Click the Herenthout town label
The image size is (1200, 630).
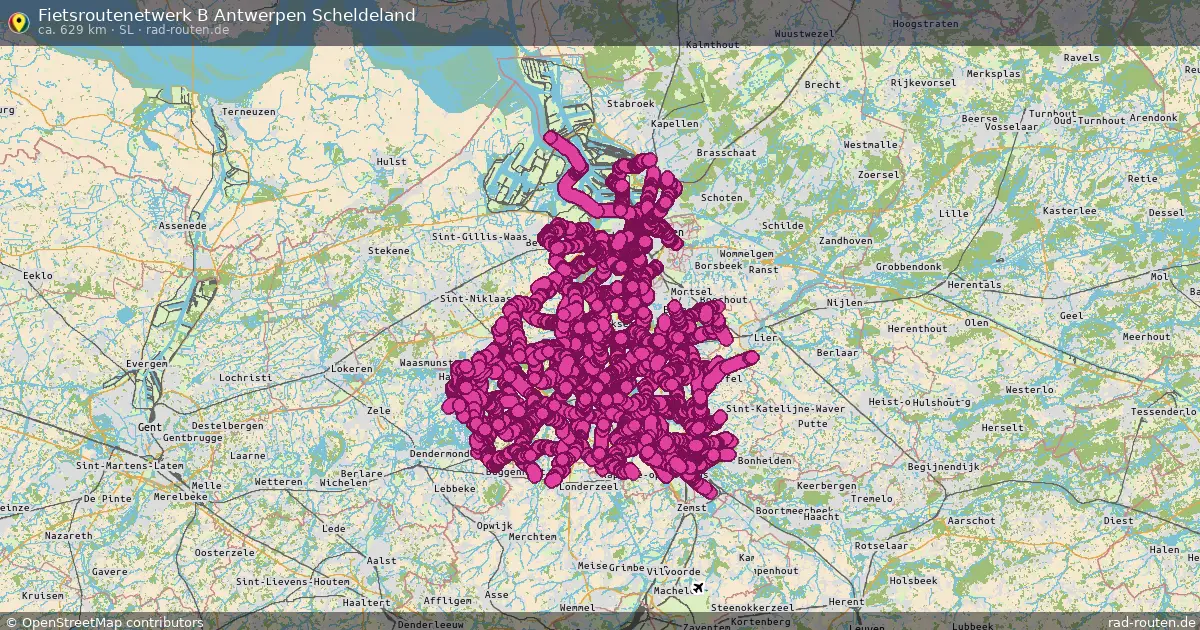pyautogui.click(x=917, y=328)
